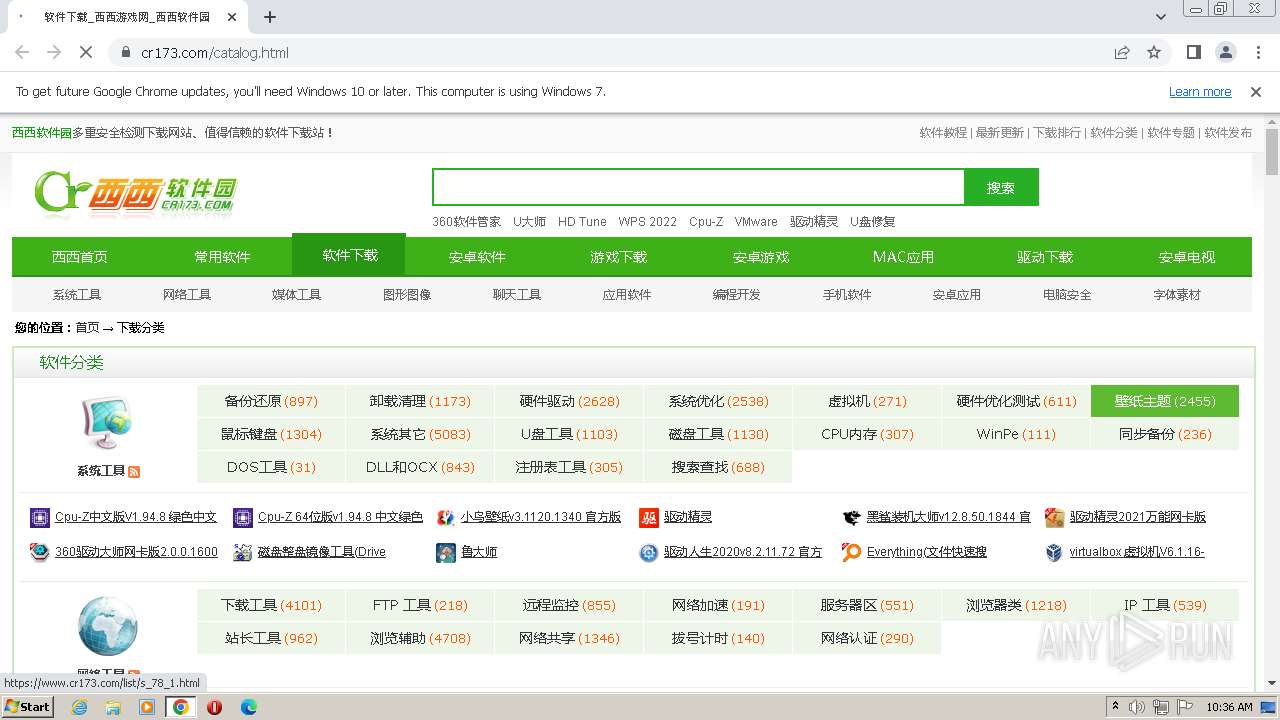The image size is (1280, 720).
Task: Open the Windows Start menu
Action: 28,707
